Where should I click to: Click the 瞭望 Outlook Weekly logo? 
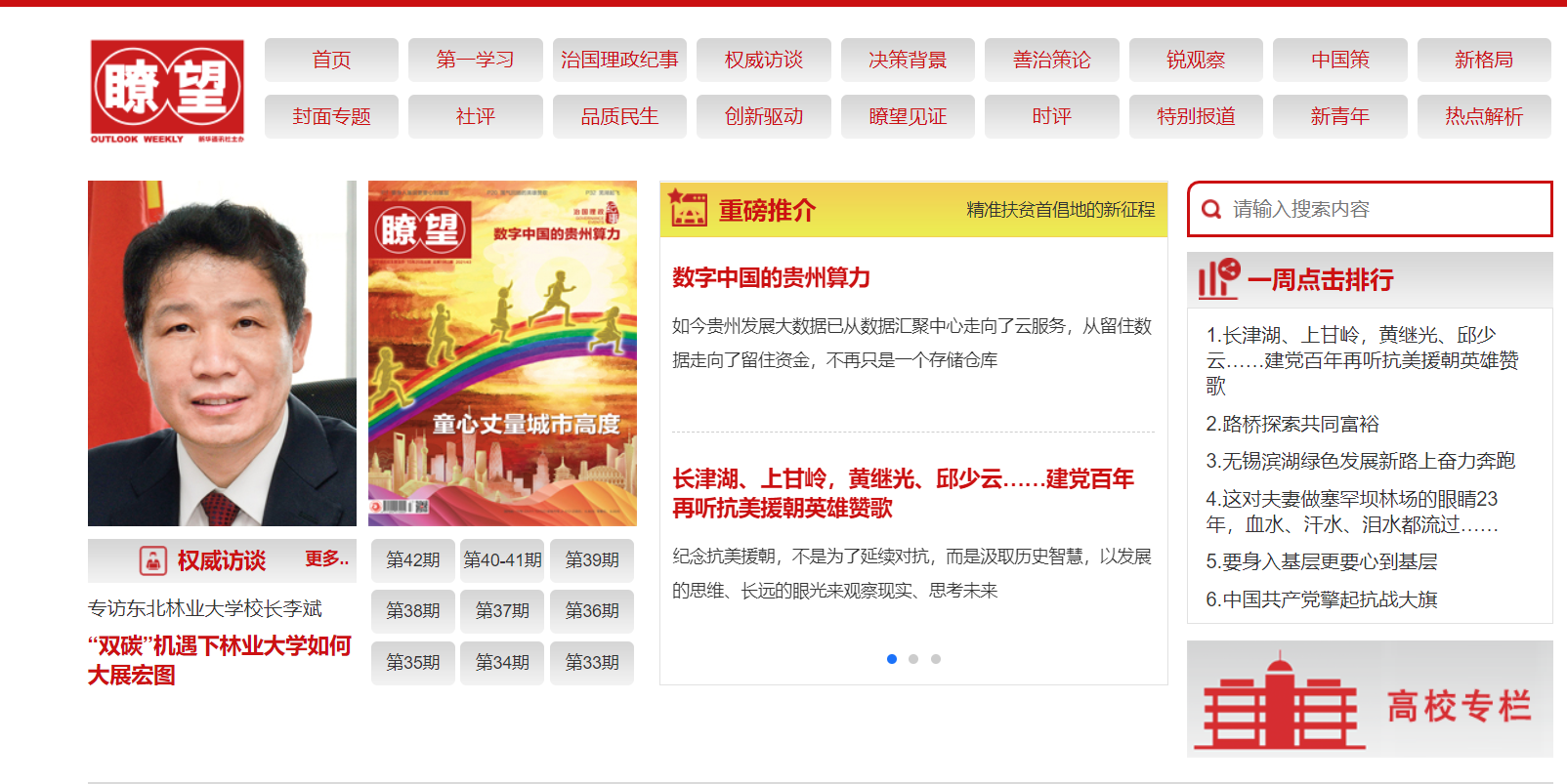[167, 91]
